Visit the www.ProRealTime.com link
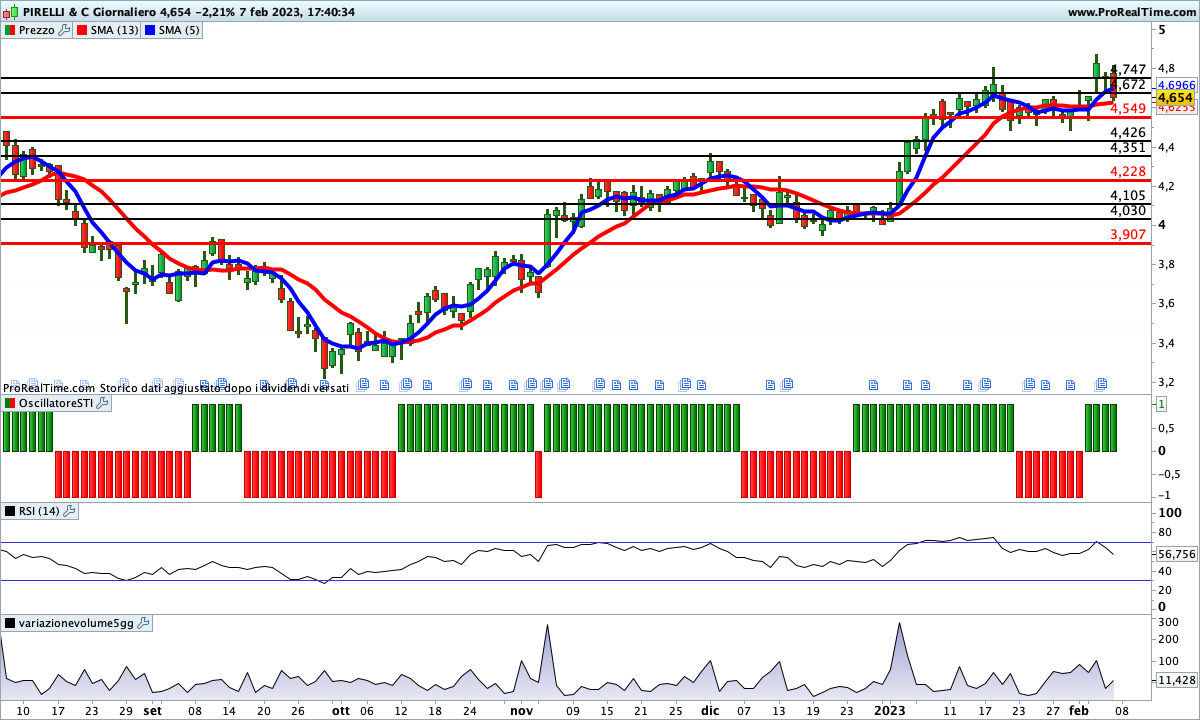 point(1131,12)
